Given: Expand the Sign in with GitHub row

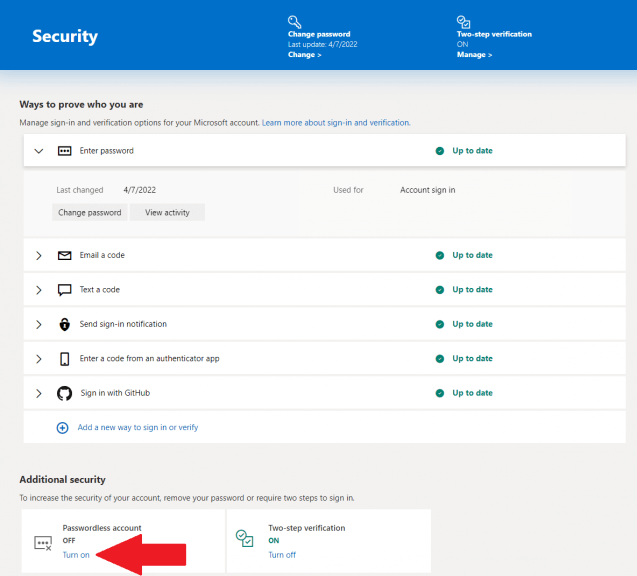Looking at the screenshot, I should pos(39,393).
